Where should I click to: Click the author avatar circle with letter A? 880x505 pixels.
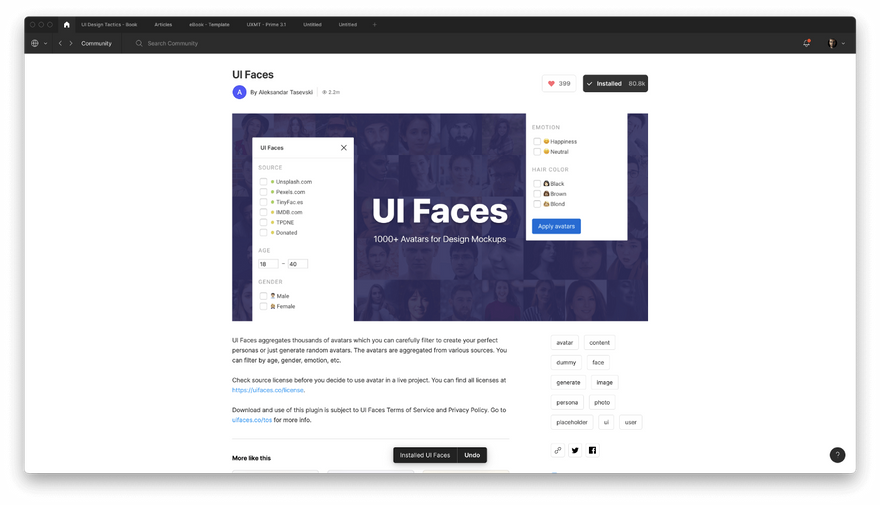pos(239,92)
